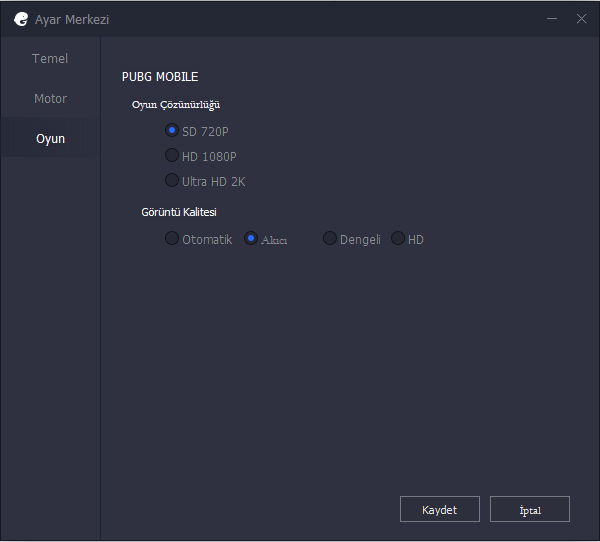This screenshot has height=542, width=600.
Task: Switch to the Motor settings tab
Action: click(50, 98)
